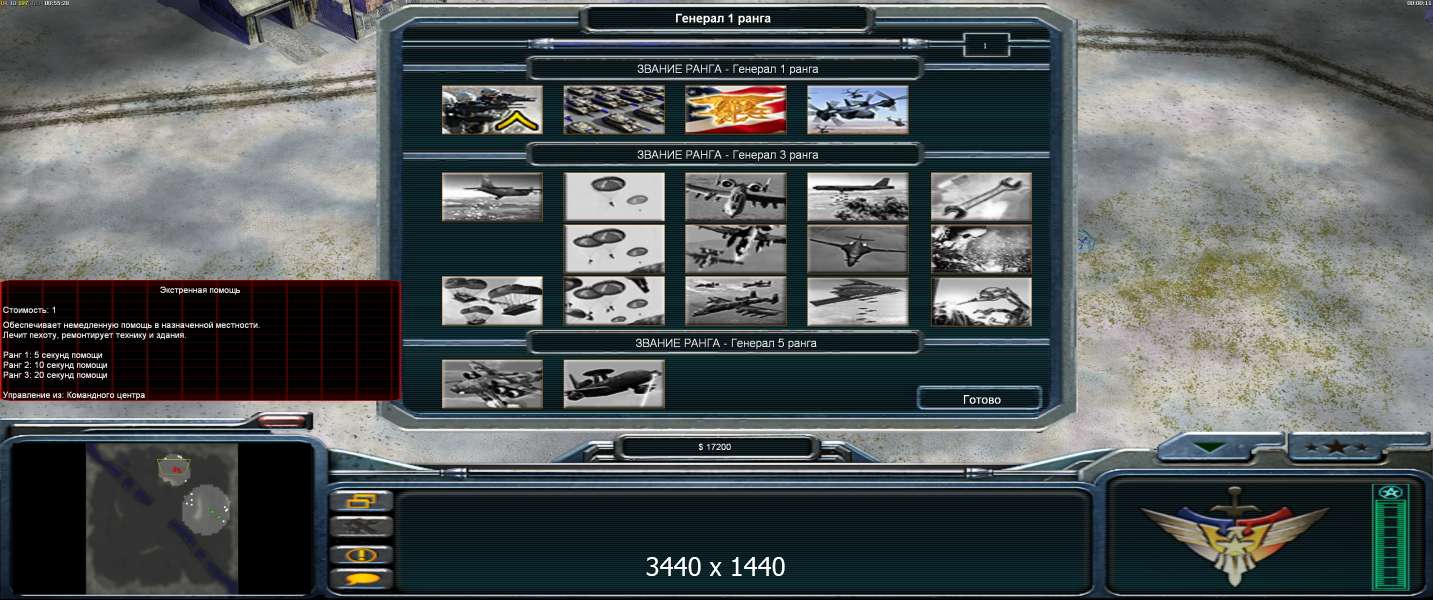Click the experience progress bar atop the panel
Image resolution: width=1433 pixels, height=600 pixels.
(x=727, y=44)
